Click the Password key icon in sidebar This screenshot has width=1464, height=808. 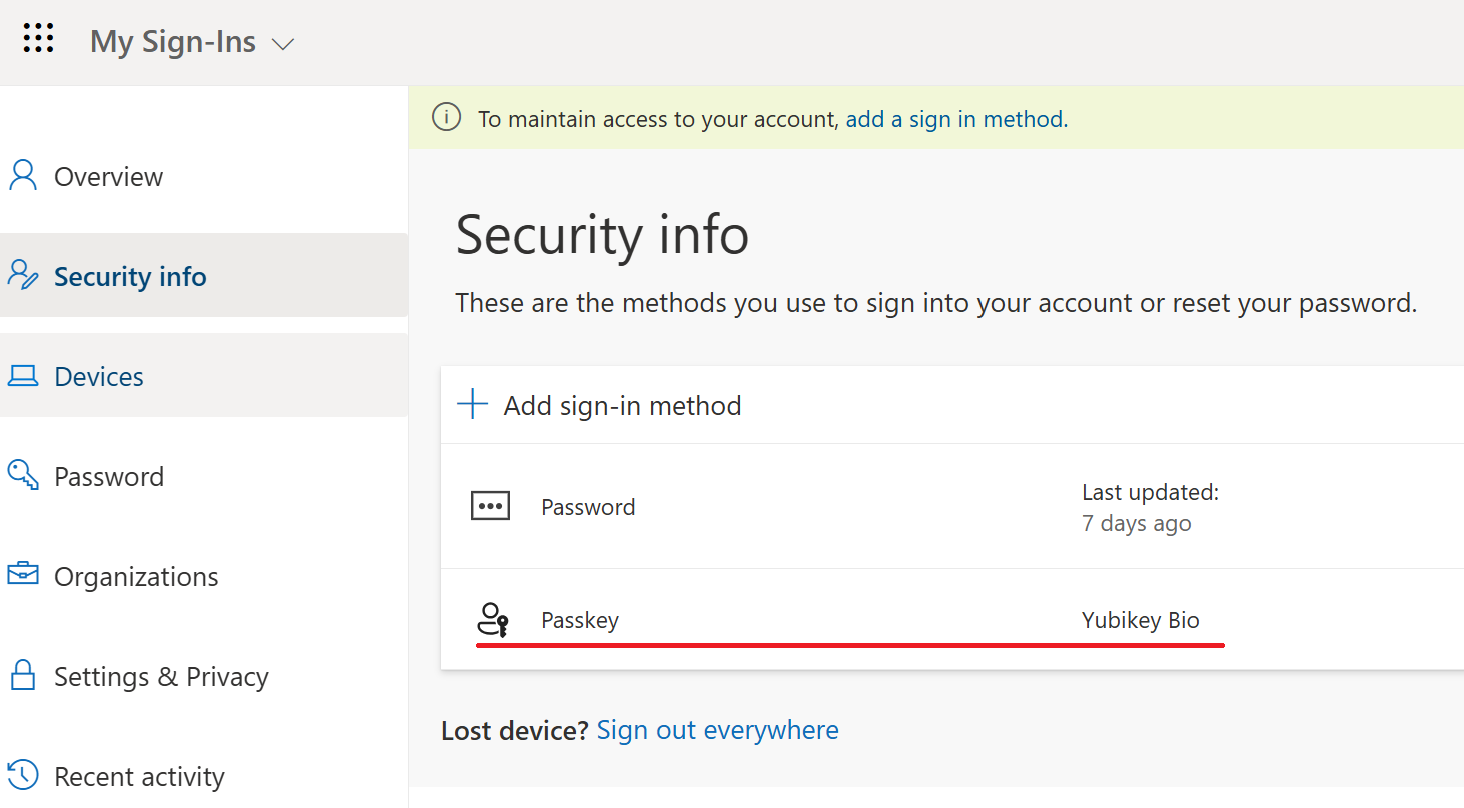point(23,476)
